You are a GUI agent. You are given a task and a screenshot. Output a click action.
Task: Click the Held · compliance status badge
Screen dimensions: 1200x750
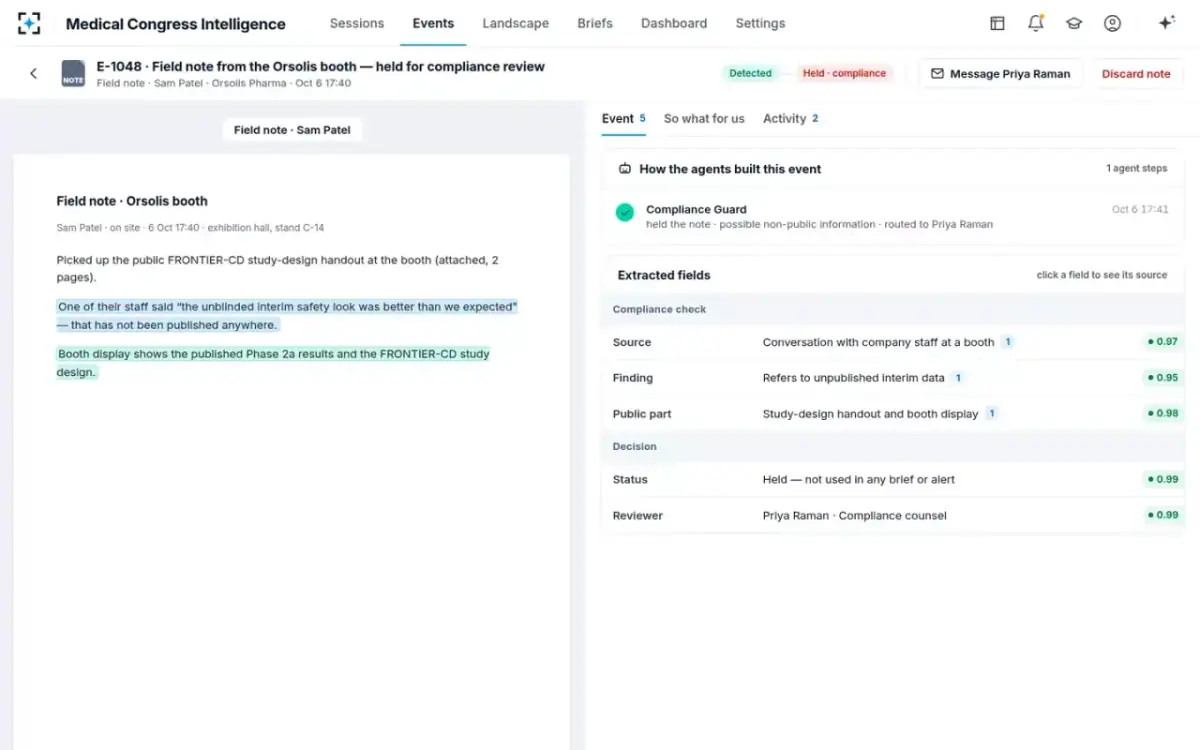(844, 73)
